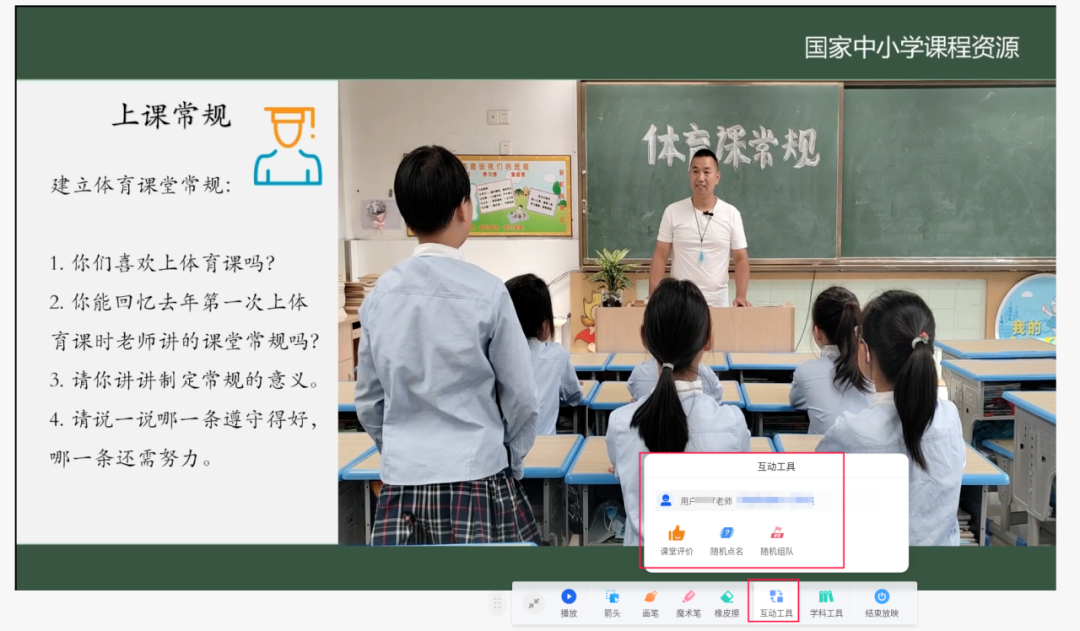Collapse toolbar with the double-arrow icon
The image size is (1080, 631).
(x=535, y=603)
